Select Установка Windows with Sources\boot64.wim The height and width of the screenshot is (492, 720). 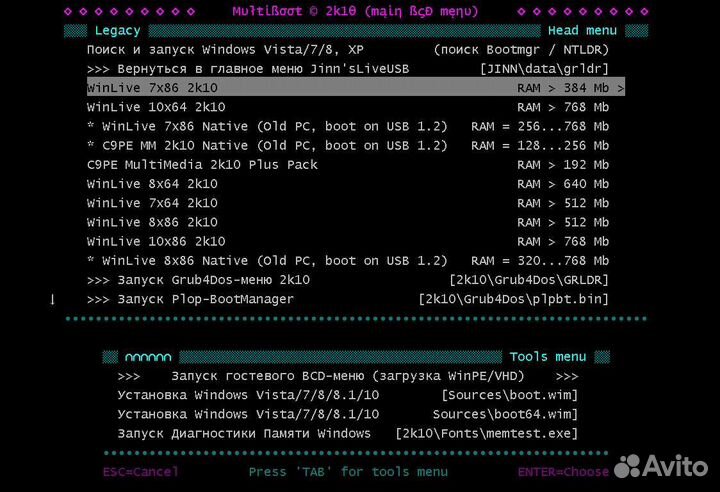click(348, 414)
